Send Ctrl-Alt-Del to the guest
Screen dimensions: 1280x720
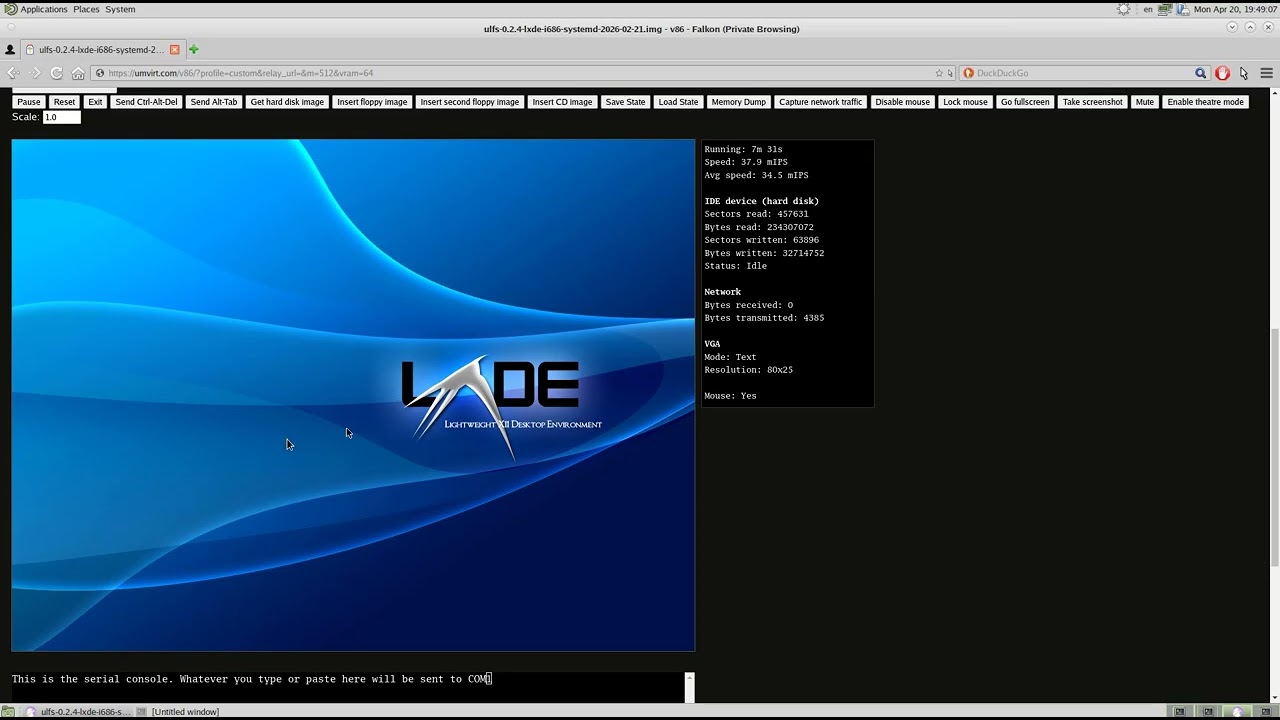(146, 102)
